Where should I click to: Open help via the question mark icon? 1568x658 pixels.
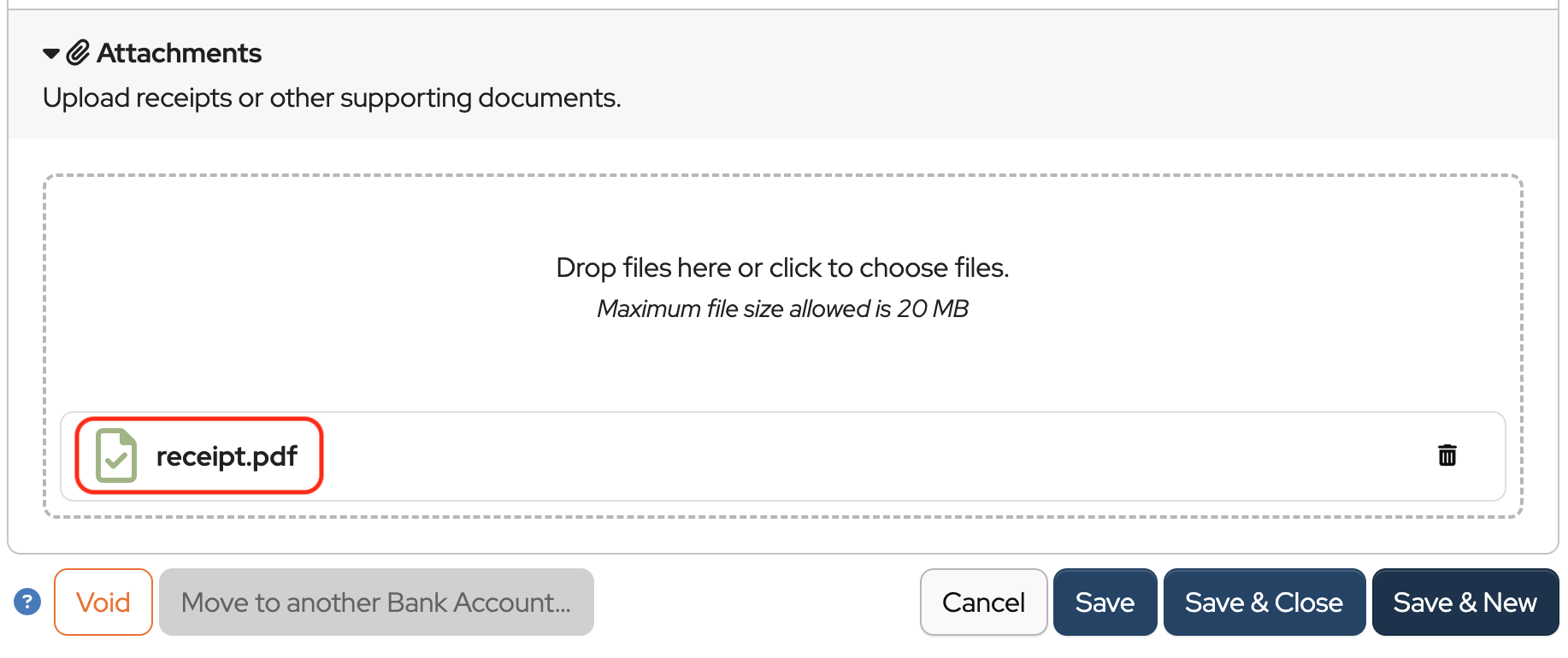(27, 602)
